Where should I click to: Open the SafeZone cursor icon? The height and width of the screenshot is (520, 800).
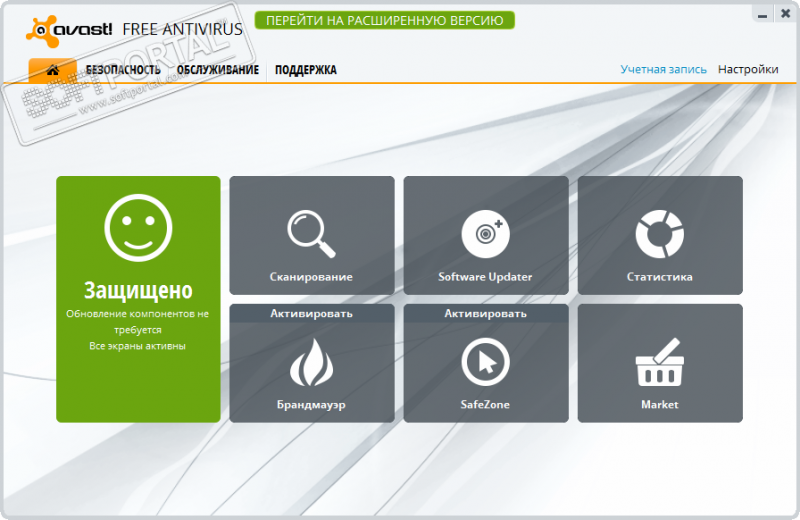(485, 362)
